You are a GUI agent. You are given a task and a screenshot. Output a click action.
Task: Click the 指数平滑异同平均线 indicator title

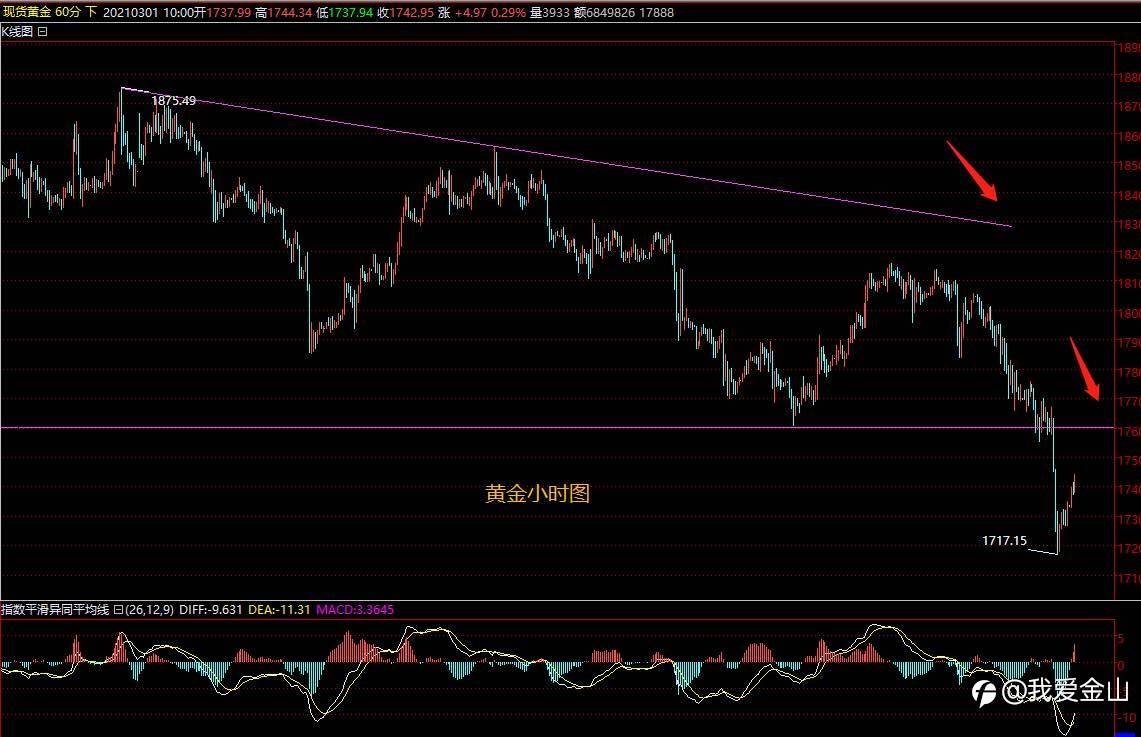[55, 610]
